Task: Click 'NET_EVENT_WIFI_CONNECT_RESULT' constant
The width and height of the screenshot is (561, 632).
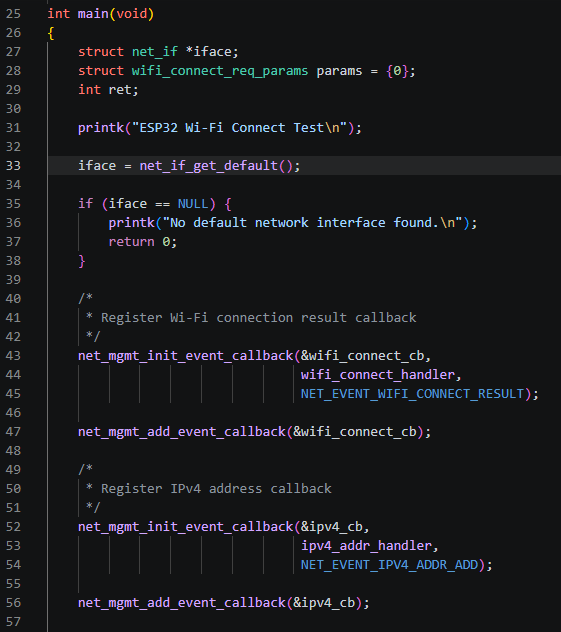Action: [x=412, y=393]
